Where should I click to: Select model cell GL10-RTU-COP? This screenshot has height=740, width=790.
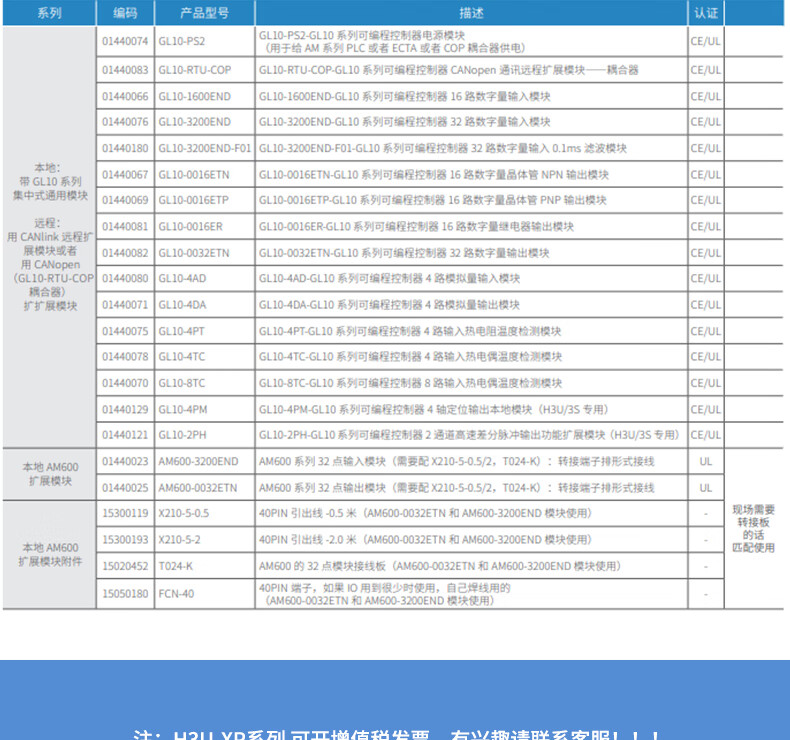pos(205,70)
